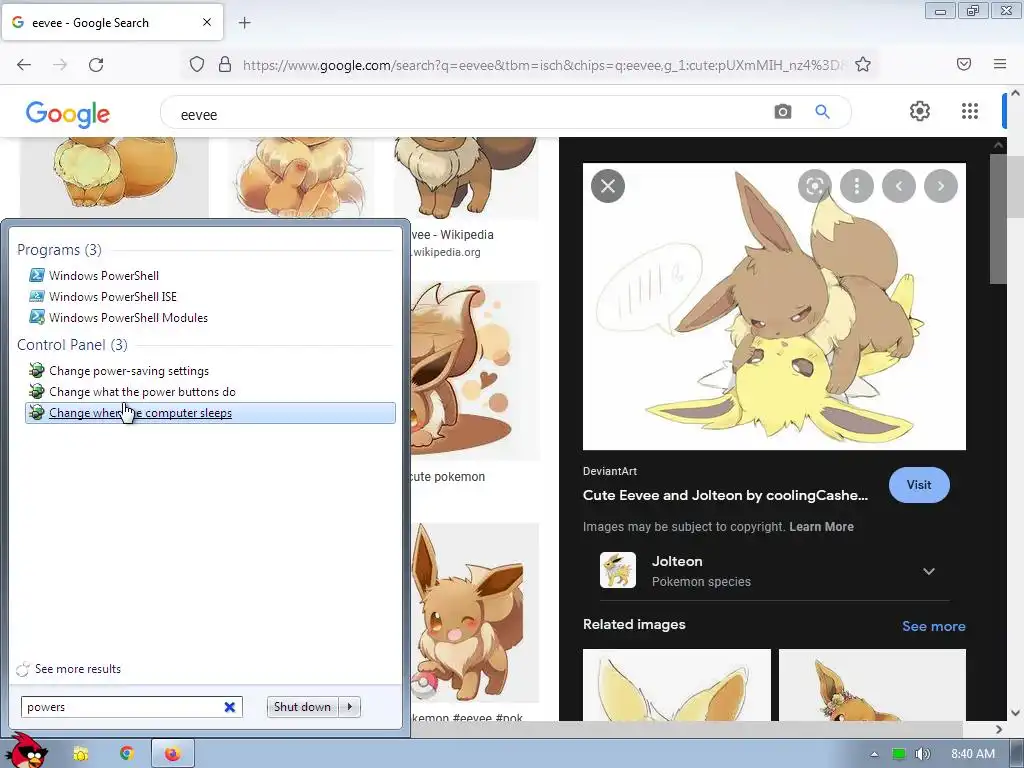This screenshot has height=768, width=1024.
Task: Click the padlock site info icon
Action: point(225,64)
